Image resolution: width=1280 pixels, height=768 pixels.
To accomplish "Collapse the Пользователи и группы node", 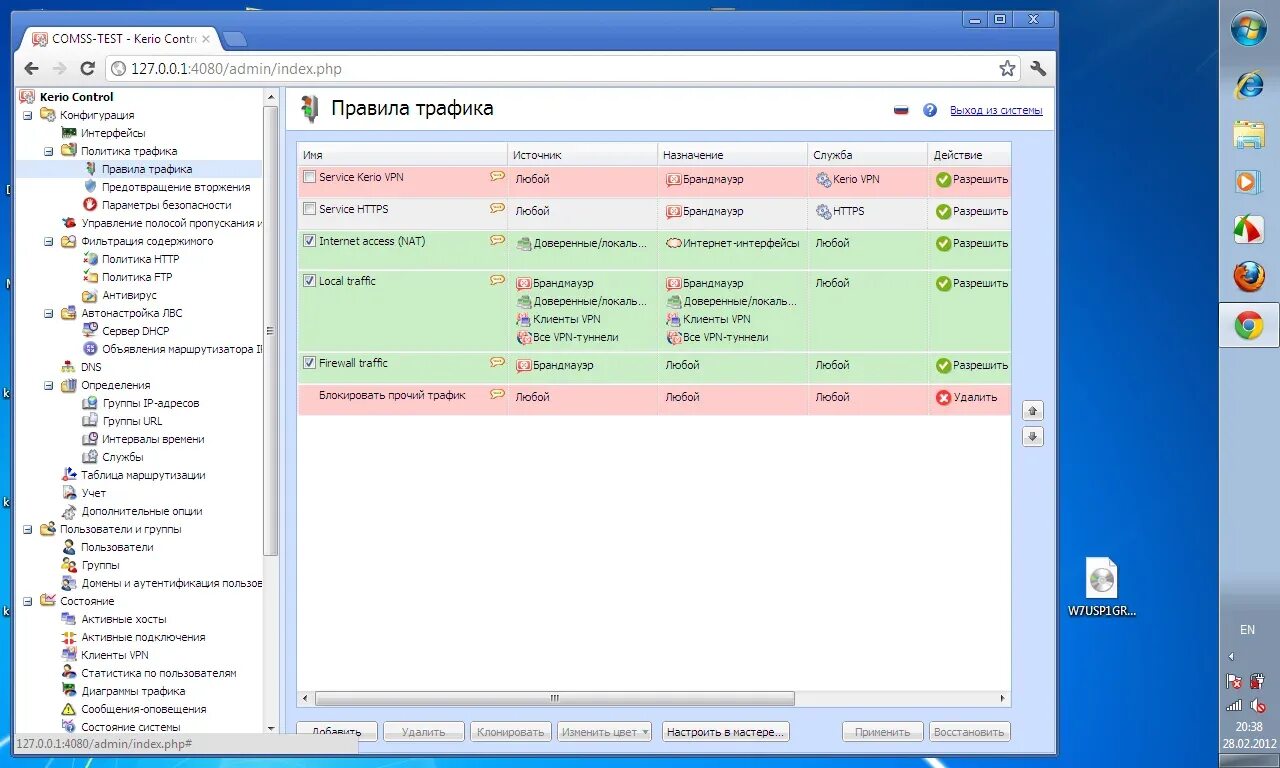I will click(28, 529).
